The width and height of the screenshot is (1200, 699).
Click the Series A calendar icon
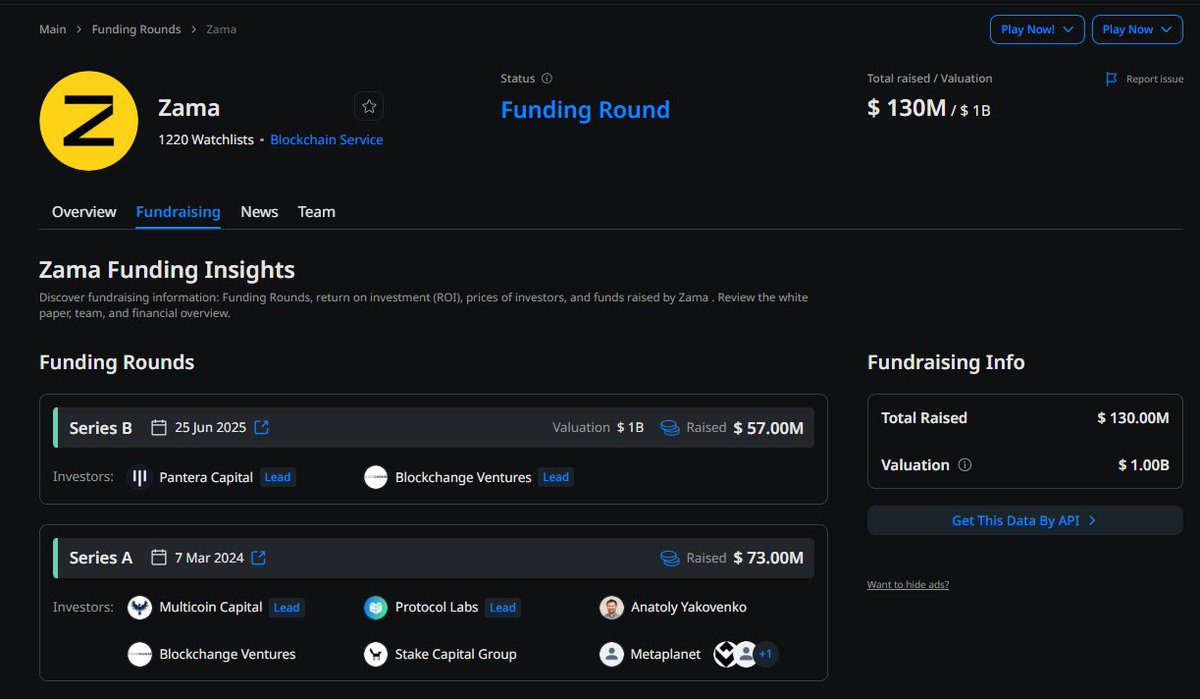(x=158, y=557)
